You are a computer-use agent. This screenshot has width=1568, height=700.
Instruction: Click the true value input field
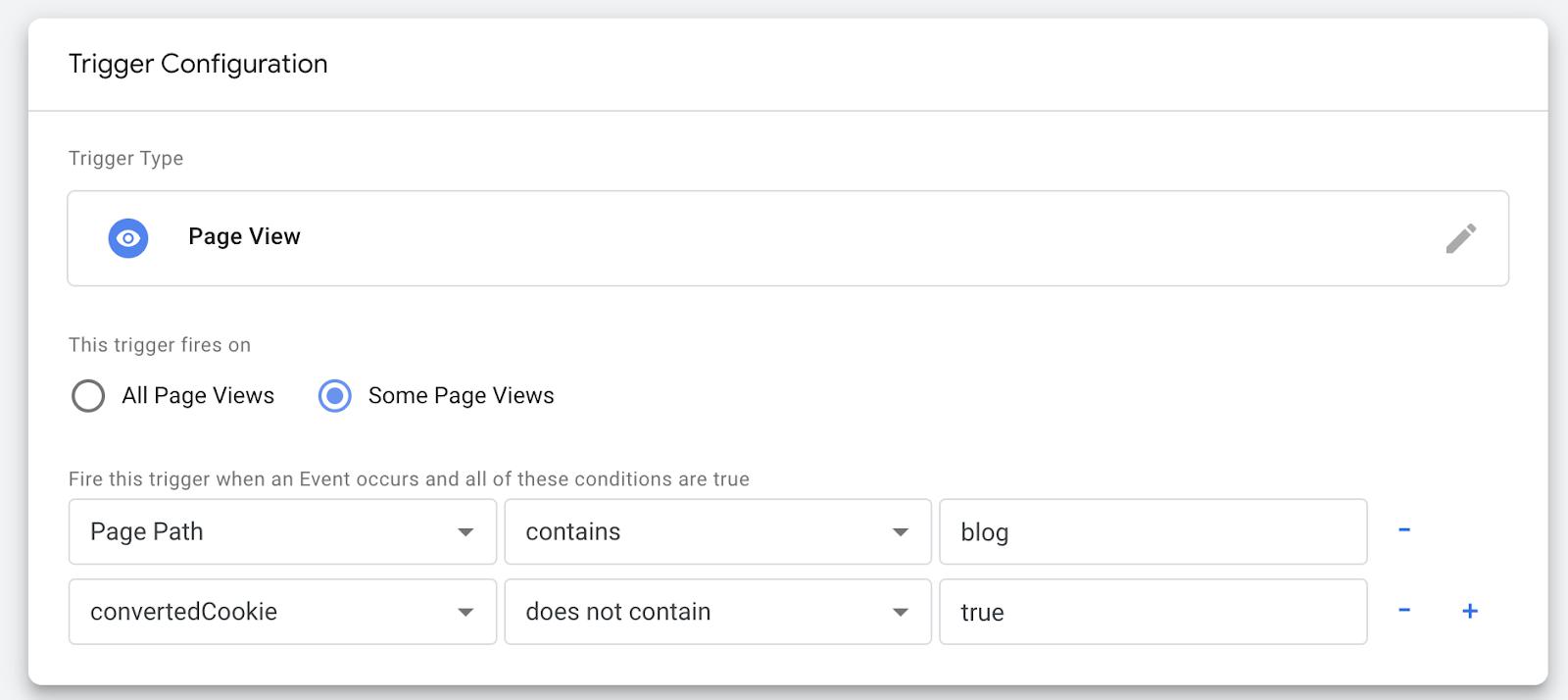[x=1152, y=613]
